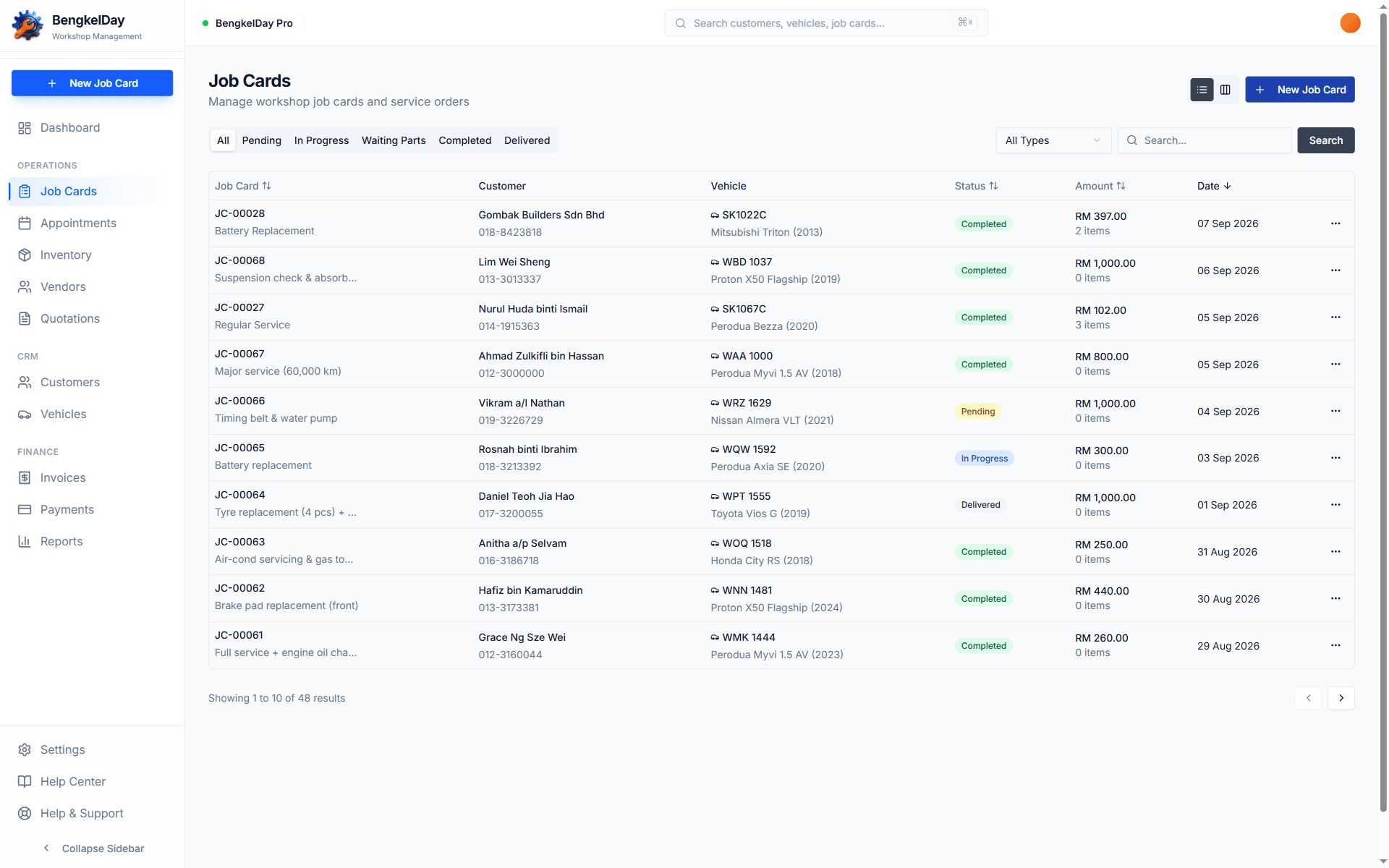1389x868 pixels.
Task: Filter by the Completed tab
Action: (x=464, y=140)
